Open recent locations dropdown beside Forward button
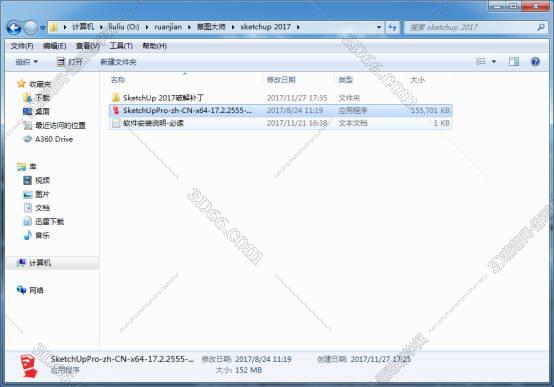Image resolution: width=554 pixels, height=387 pixels. coord(42,28)
